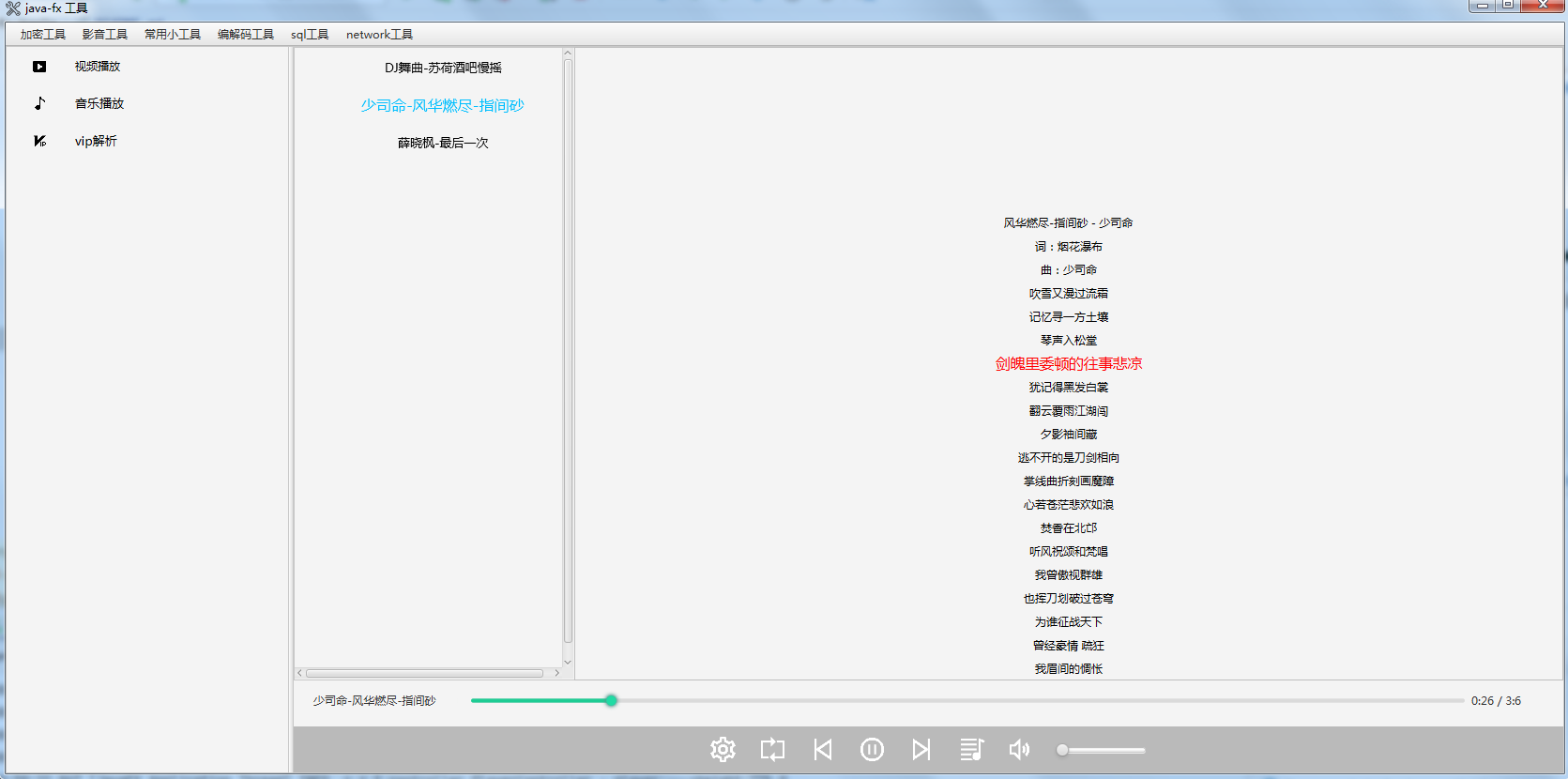Select the song 薛晓枫-最后一次
This screenshot has height=779, width=1568.
443,143
